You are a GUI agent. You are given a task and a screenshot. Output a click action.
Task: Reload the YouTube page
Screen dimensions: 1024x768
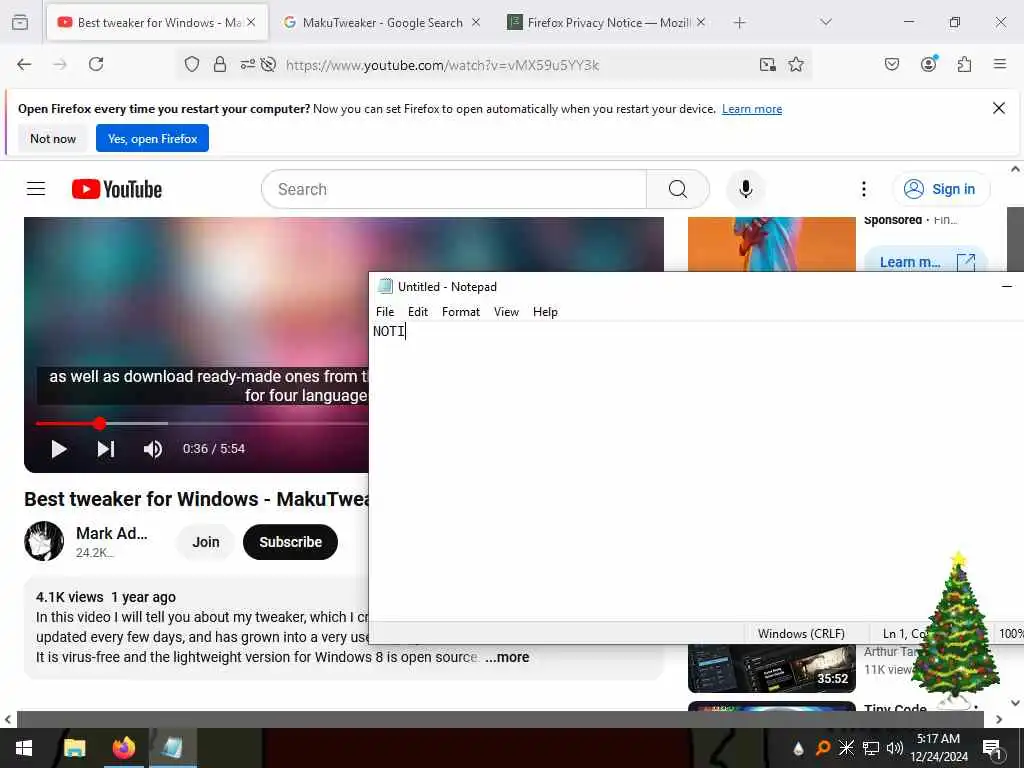click(x=96, y=64)
